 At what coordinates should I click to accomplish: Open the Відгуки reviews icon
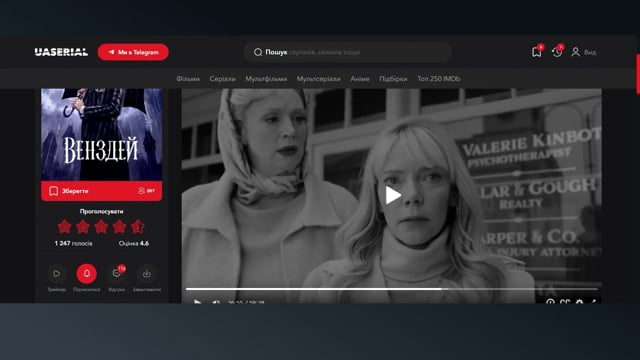[x=117, y=273]
